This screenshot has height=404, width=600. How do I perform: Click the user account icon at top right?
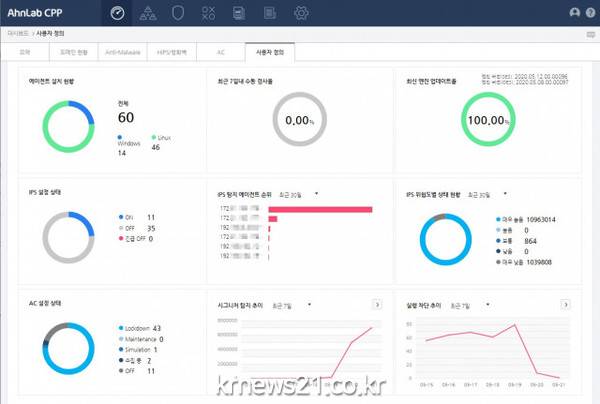574,12
